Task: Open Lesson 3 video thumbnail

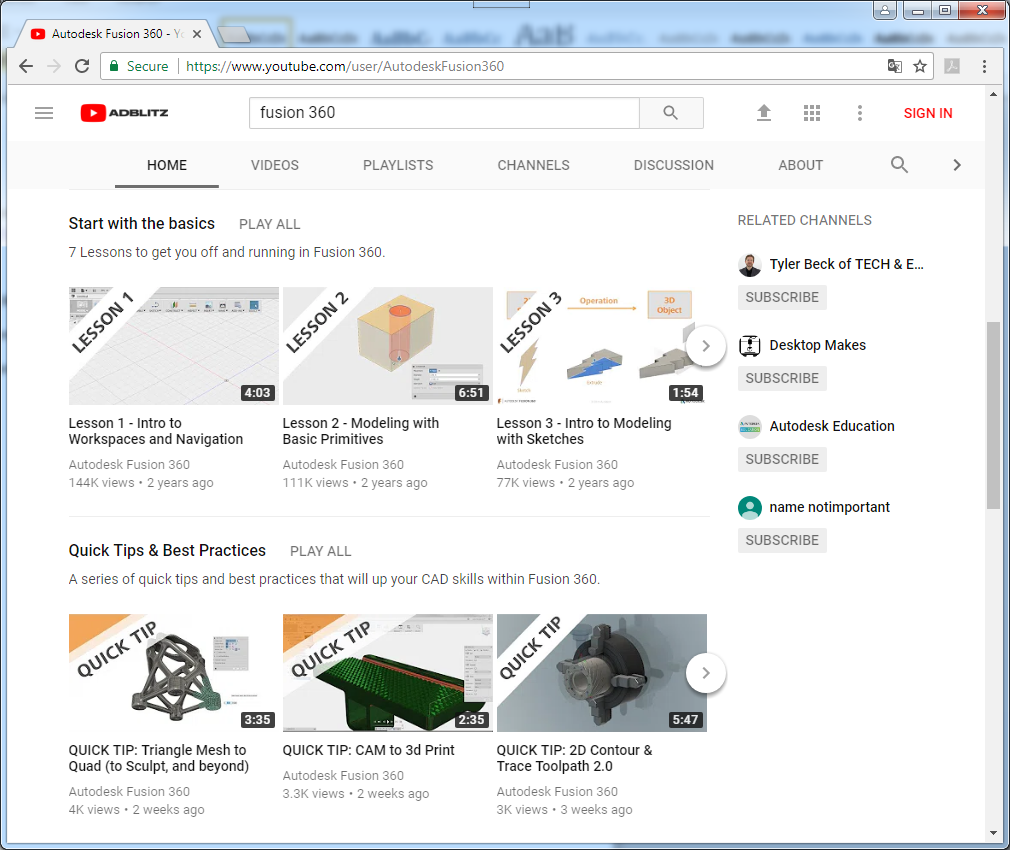Action: pos(602,346)
